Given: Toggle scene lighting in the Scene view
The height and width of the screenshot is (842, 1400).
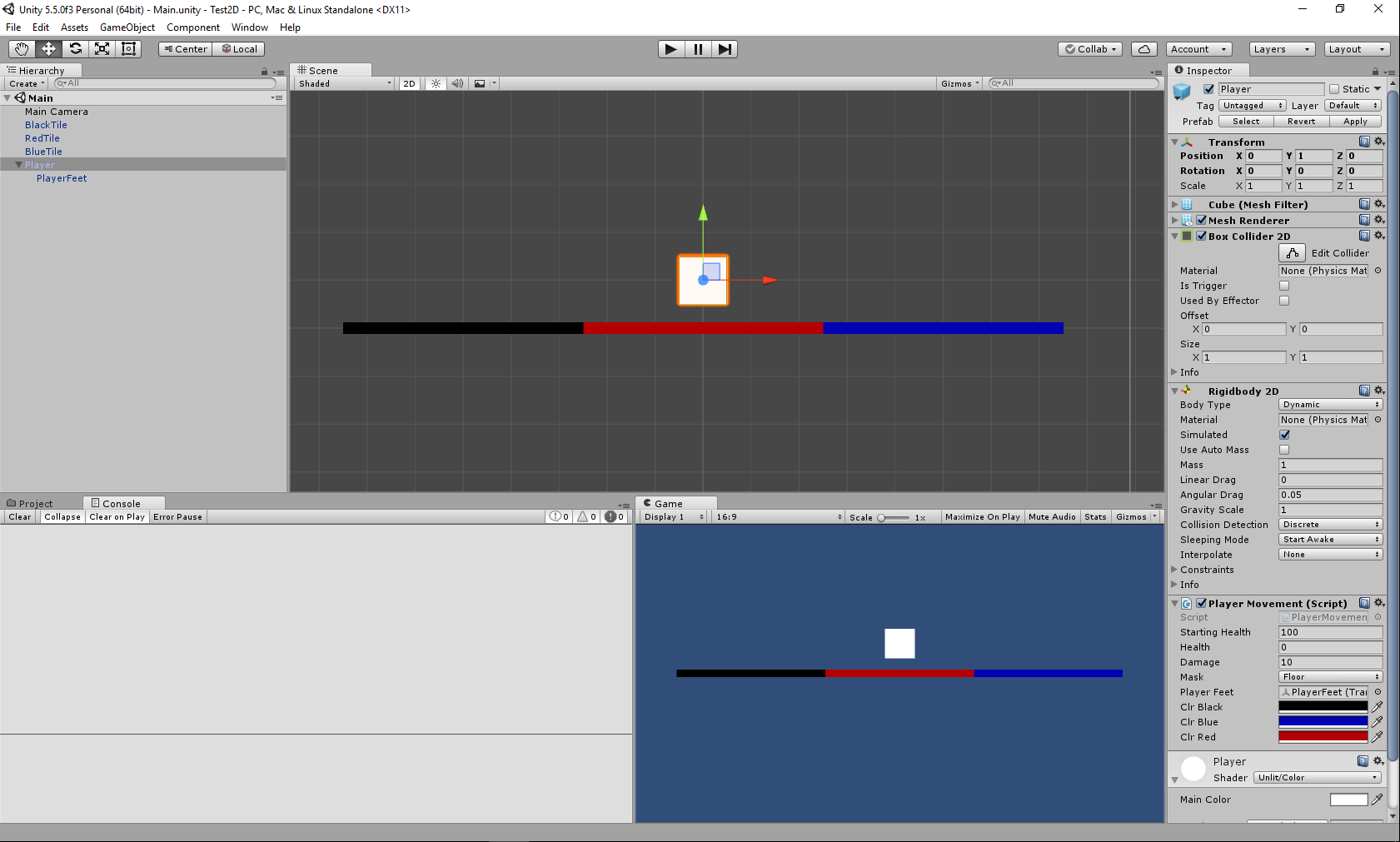Looking at the screenshot, I should [x=435, y=82].
